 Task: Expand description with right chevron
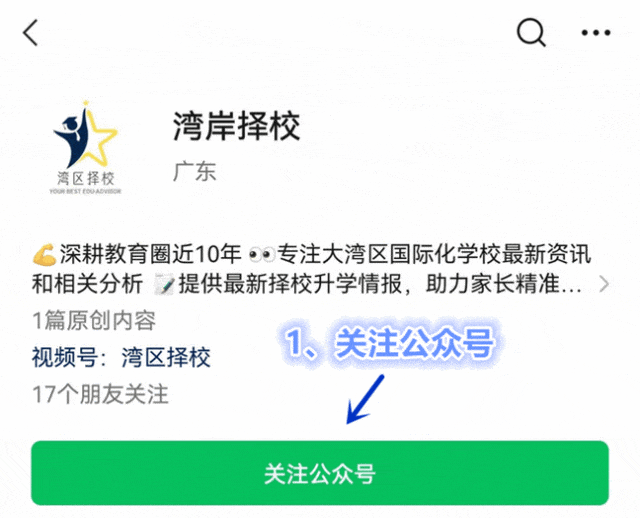(x=604, y=284)
